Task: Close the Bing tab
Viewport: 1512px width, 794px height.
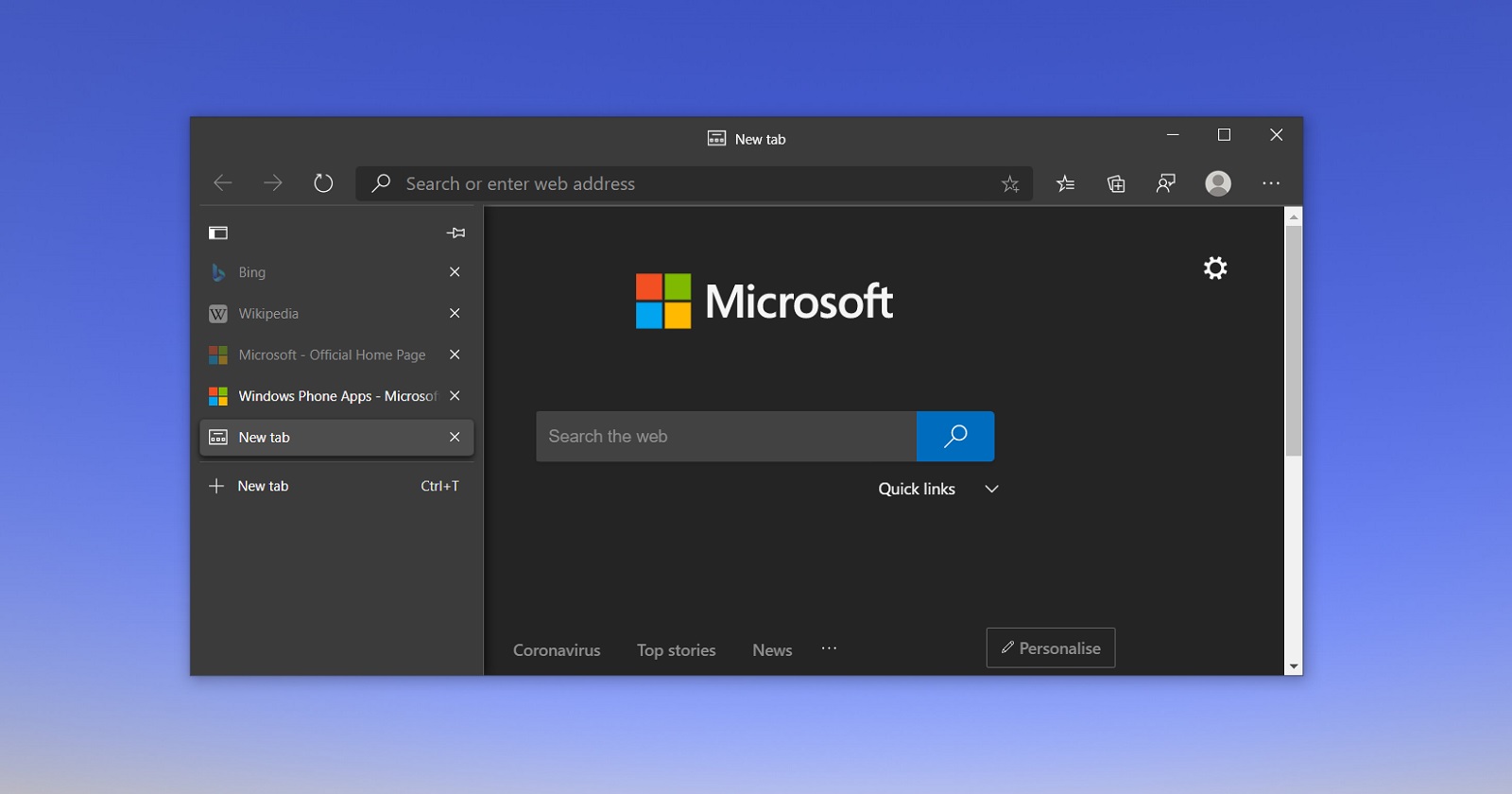Action: click(455, 272)
